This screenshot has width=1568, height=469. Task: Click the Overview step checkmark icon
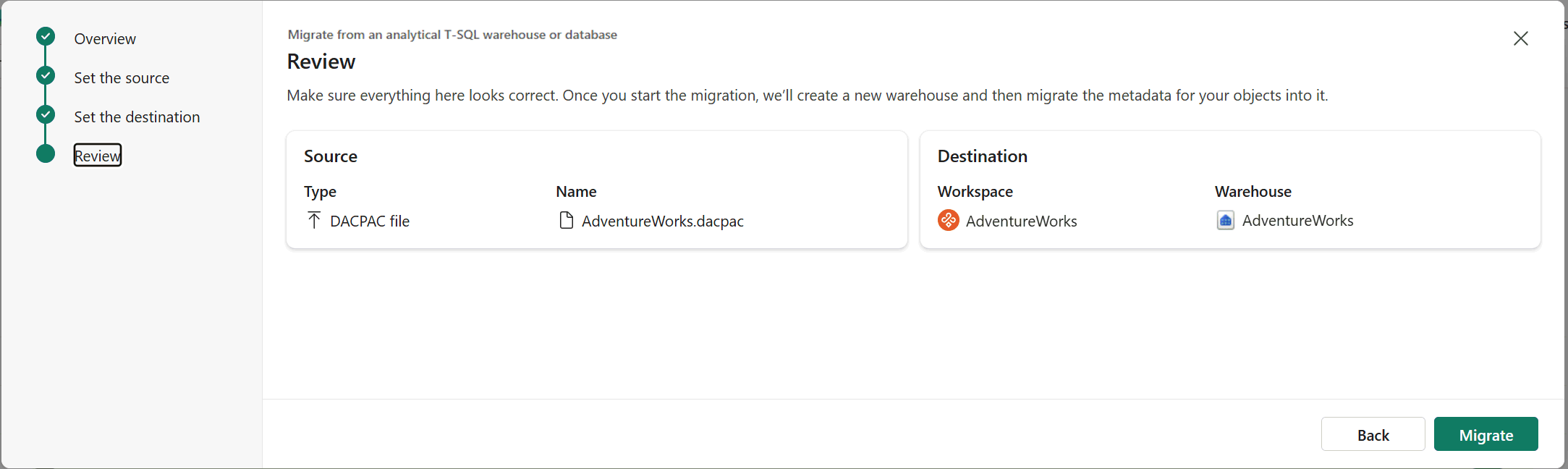point(46,36)
